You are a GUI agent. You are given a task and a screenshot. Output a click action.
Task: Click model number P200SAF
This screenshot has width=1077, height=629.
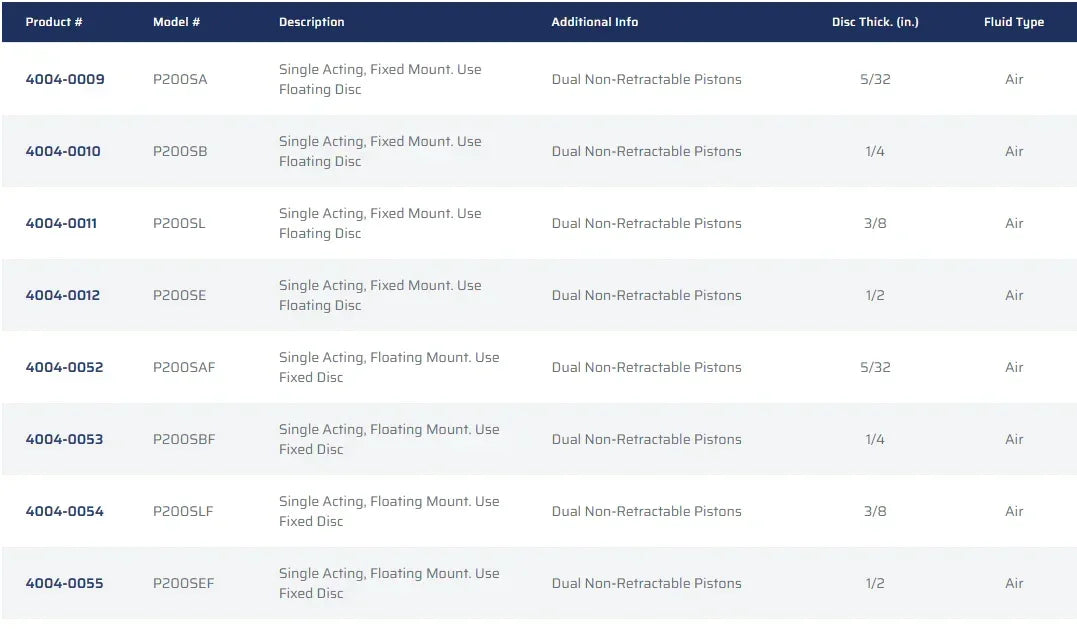(184, 368)
